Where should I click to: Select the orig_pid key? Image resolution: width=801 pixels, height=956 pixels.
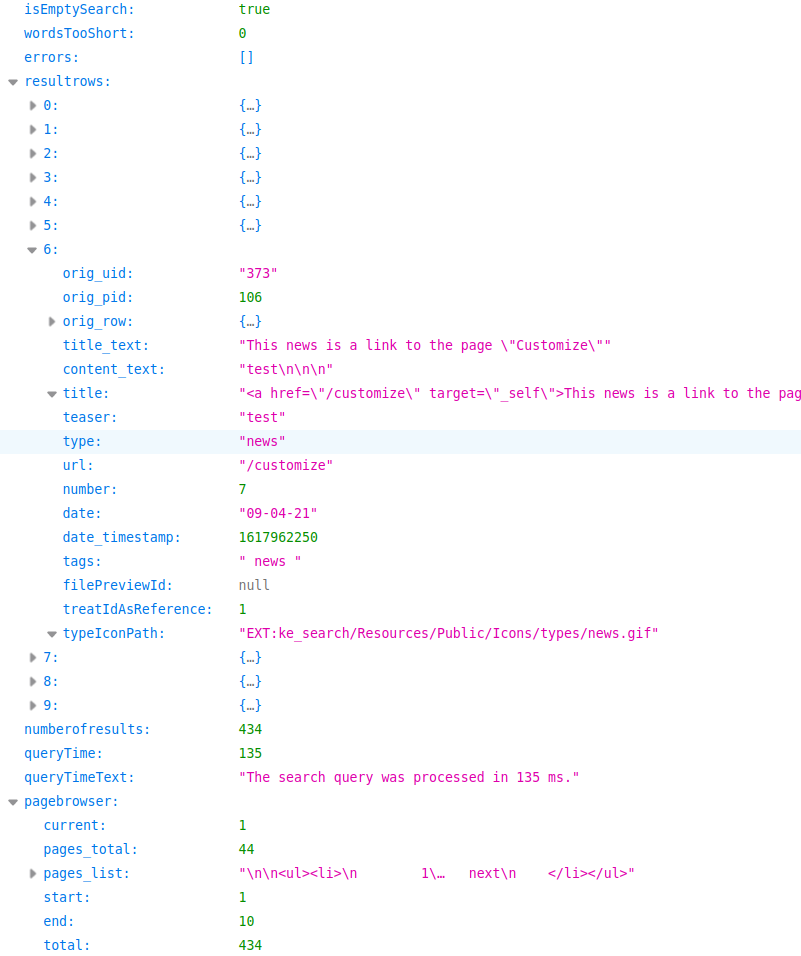click(x=98, y=298)
